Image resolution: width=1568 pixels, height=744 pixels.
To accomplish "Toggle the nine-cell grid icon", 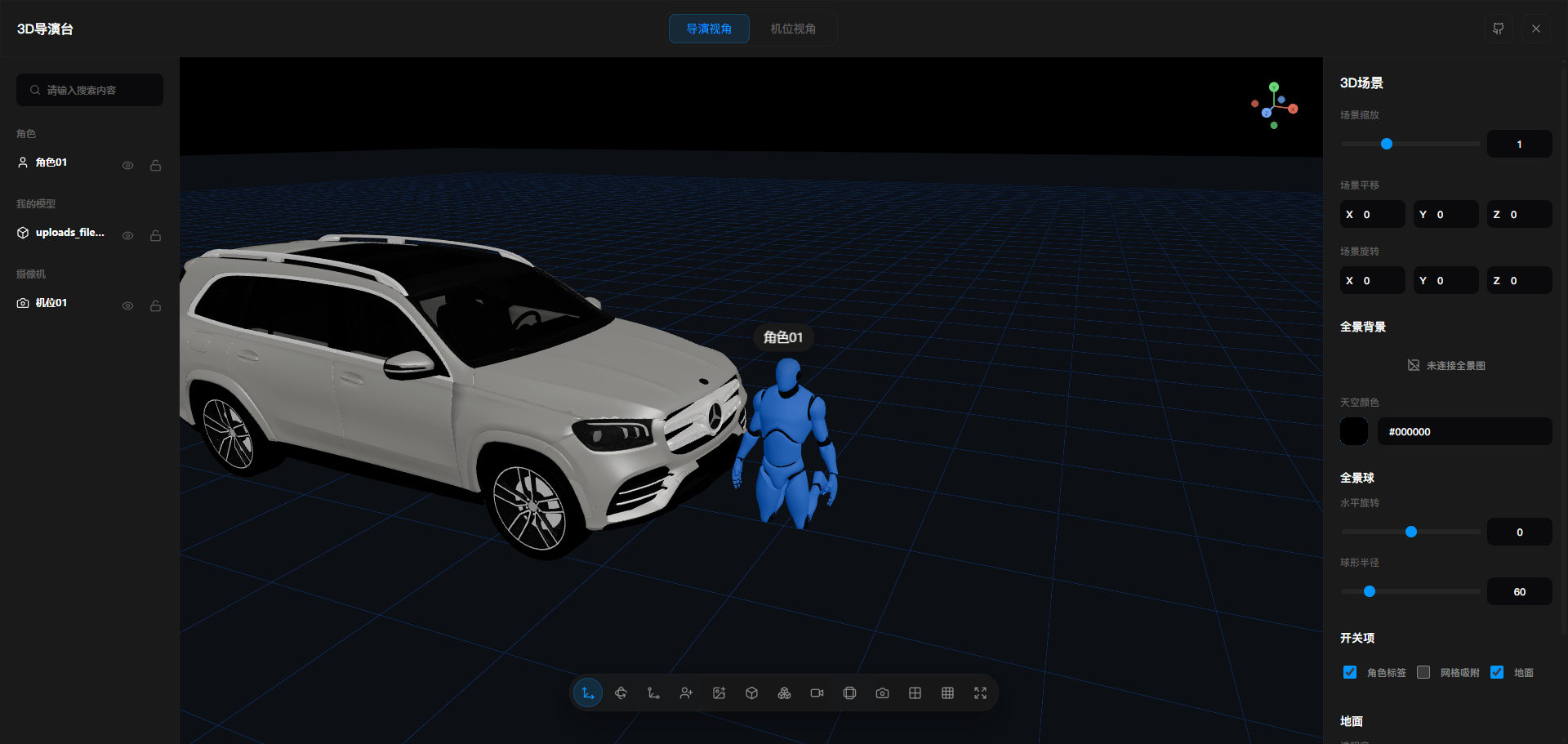I will pyautogui.click(x=947, y=693).
